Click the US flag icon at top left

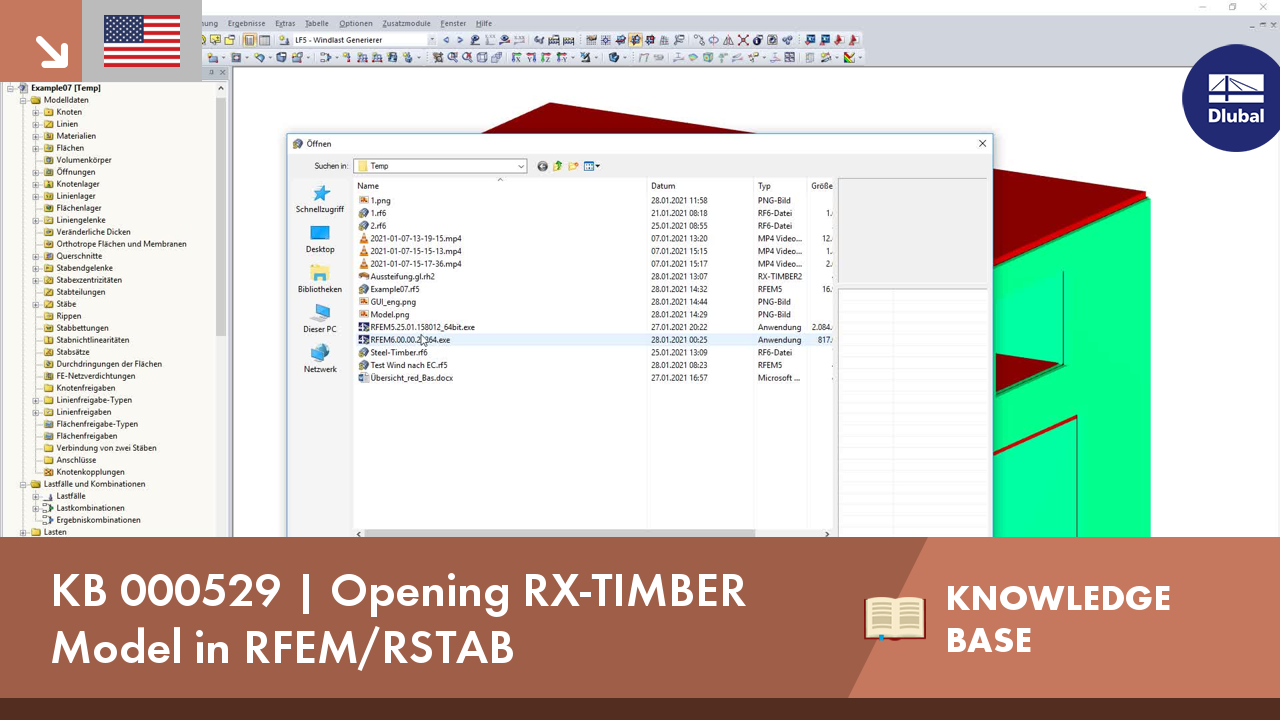tap(141, 41)
